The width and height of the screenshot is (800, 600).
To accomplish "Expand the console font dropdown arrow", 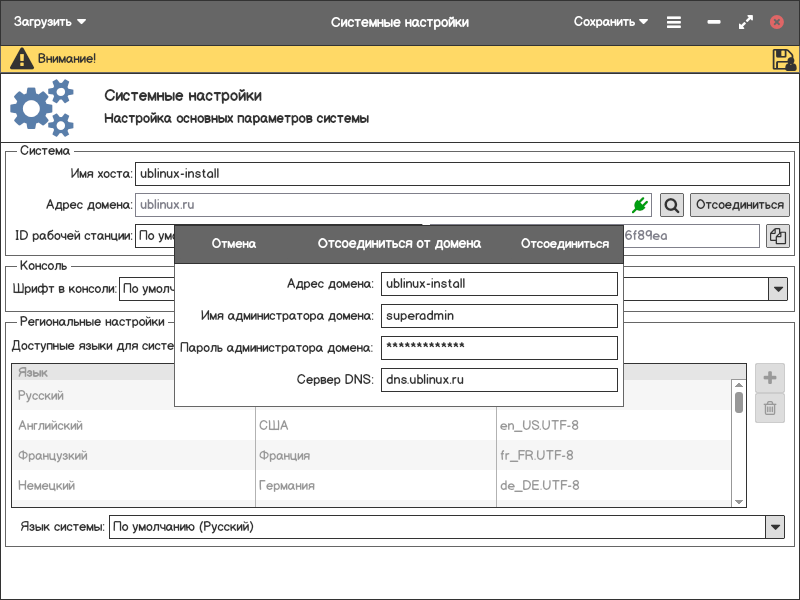I will [777, 289].
